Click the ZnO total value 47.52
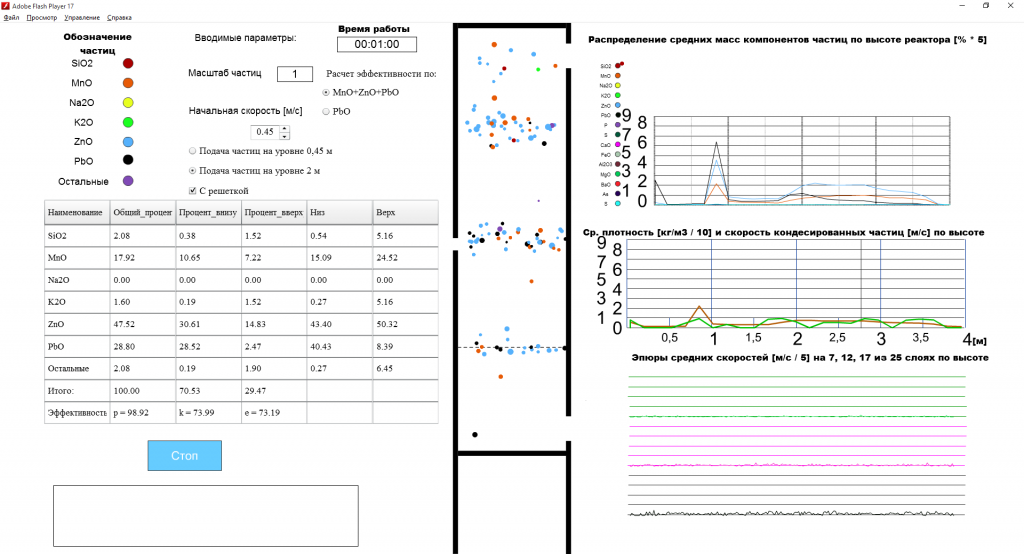 124,325
